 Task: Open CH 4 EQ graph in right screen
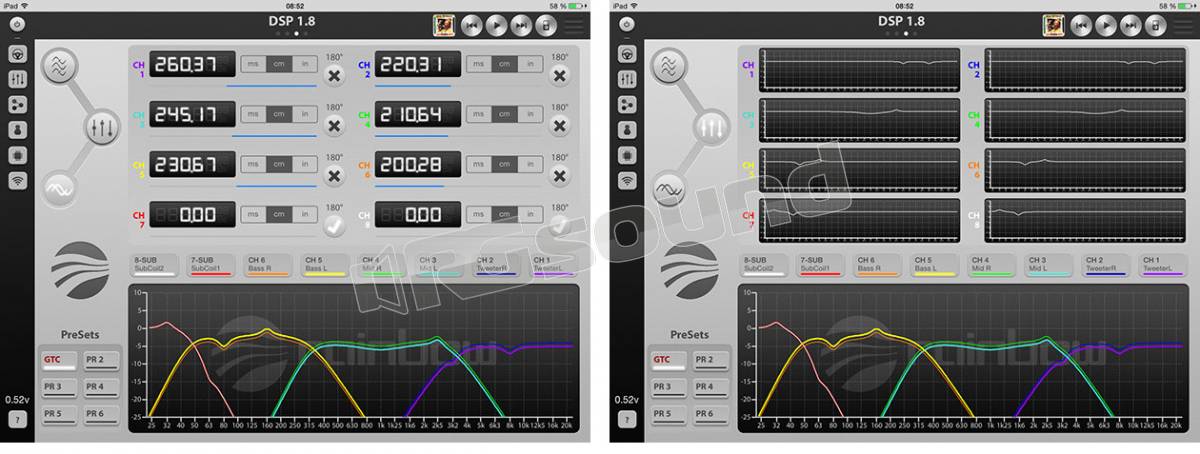[x=1086, y=120]
